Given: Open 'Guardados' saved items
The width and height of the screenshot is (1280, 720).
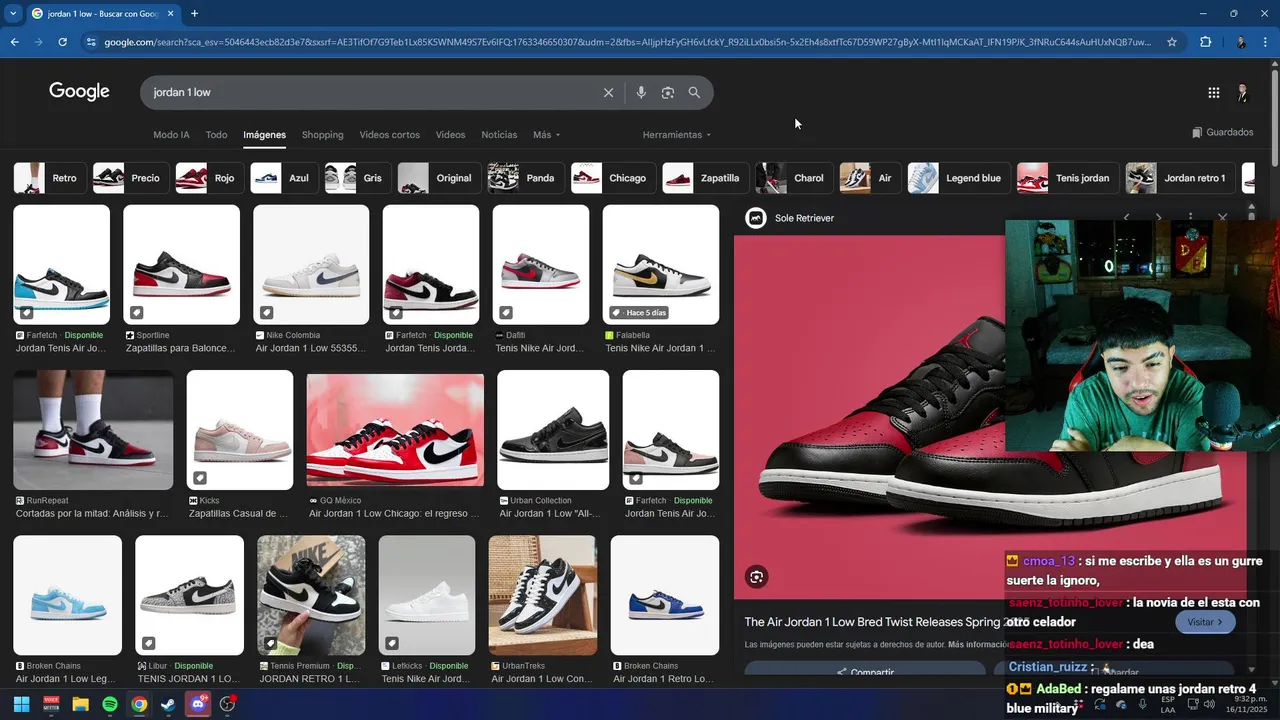Looking at the screenshot, I should point(1223,132).
